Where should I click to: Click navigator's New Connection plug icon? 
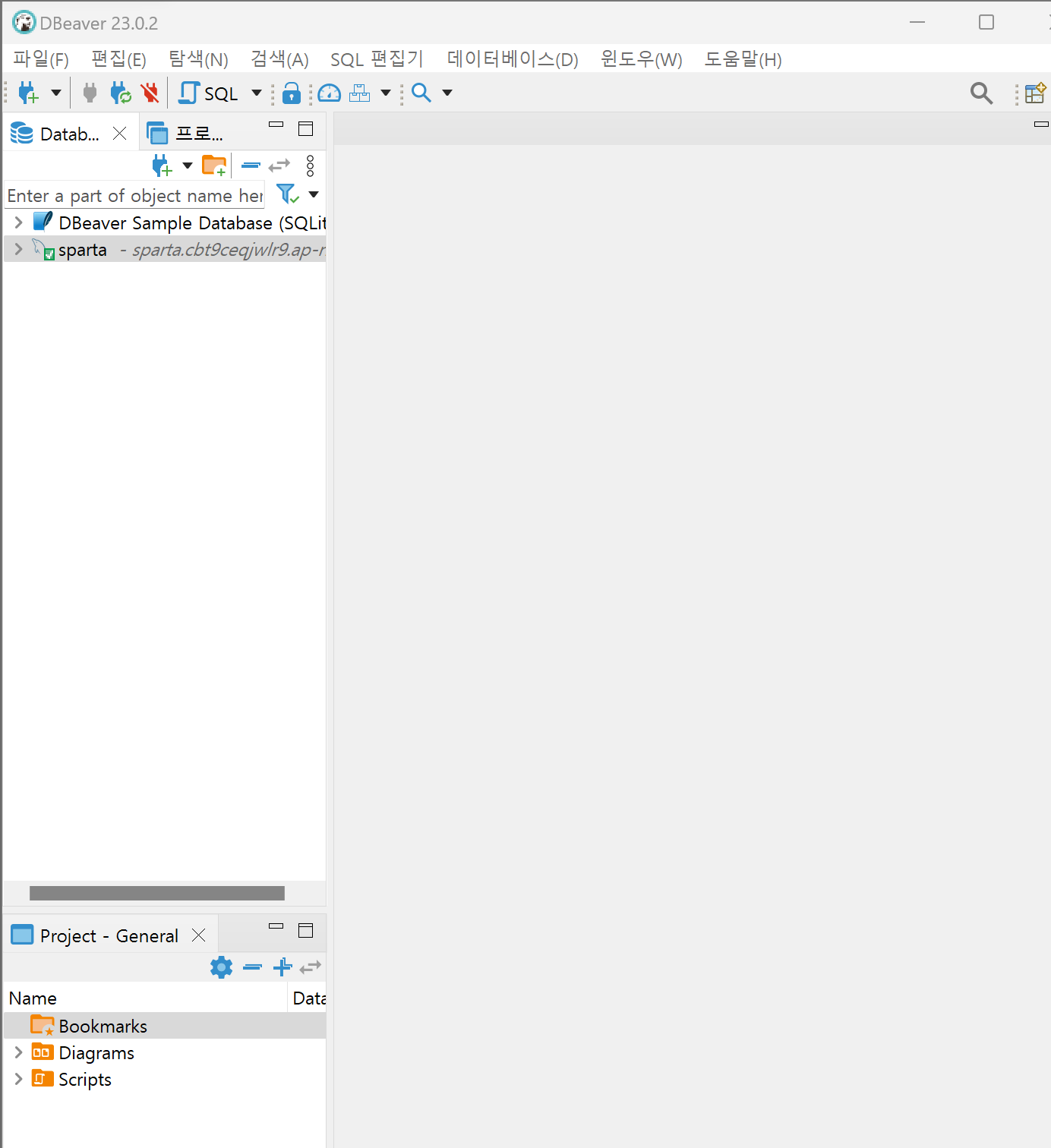(x=162, y=166)
